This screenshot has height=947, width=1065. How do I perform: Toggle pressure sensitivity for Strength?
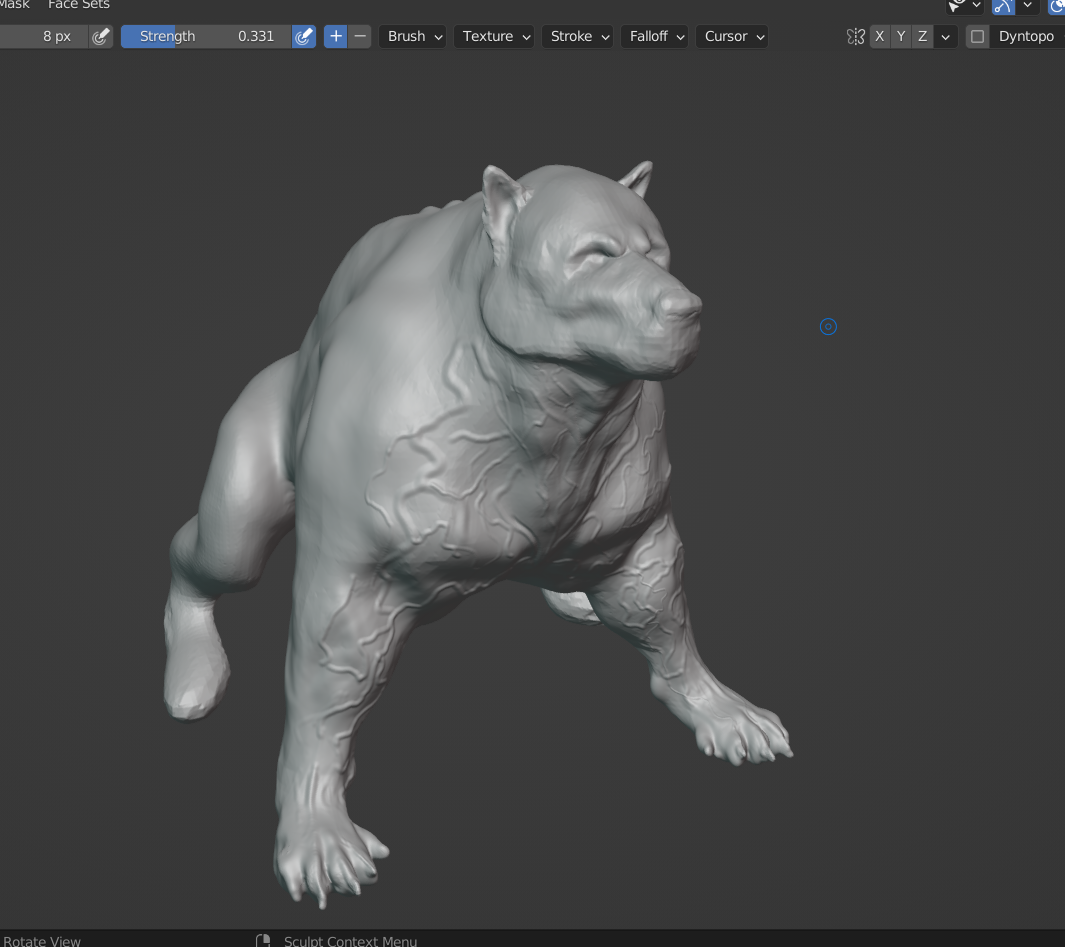(x=304, y=37)
